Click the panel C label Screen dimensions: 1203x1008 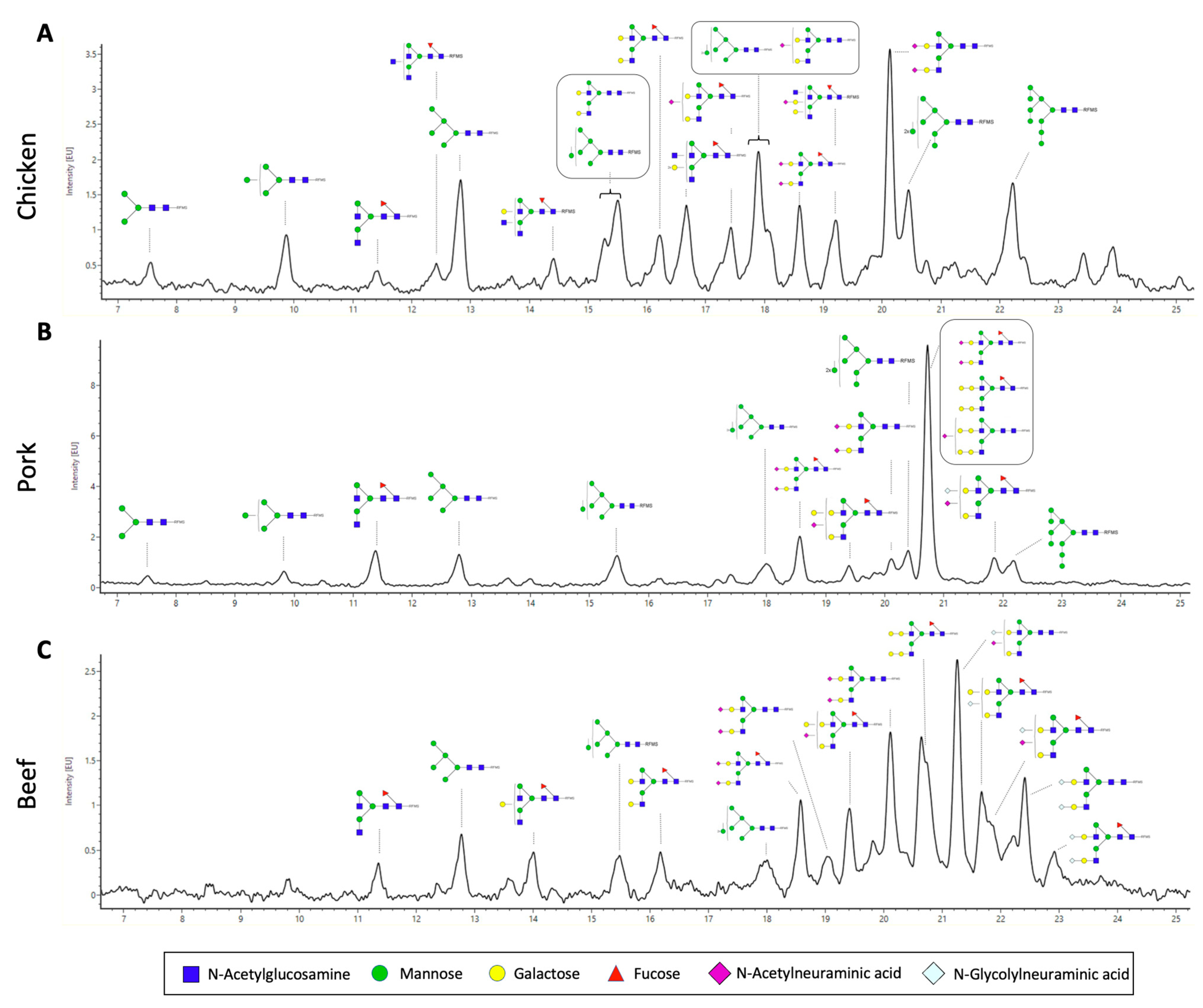click(44, 650)
